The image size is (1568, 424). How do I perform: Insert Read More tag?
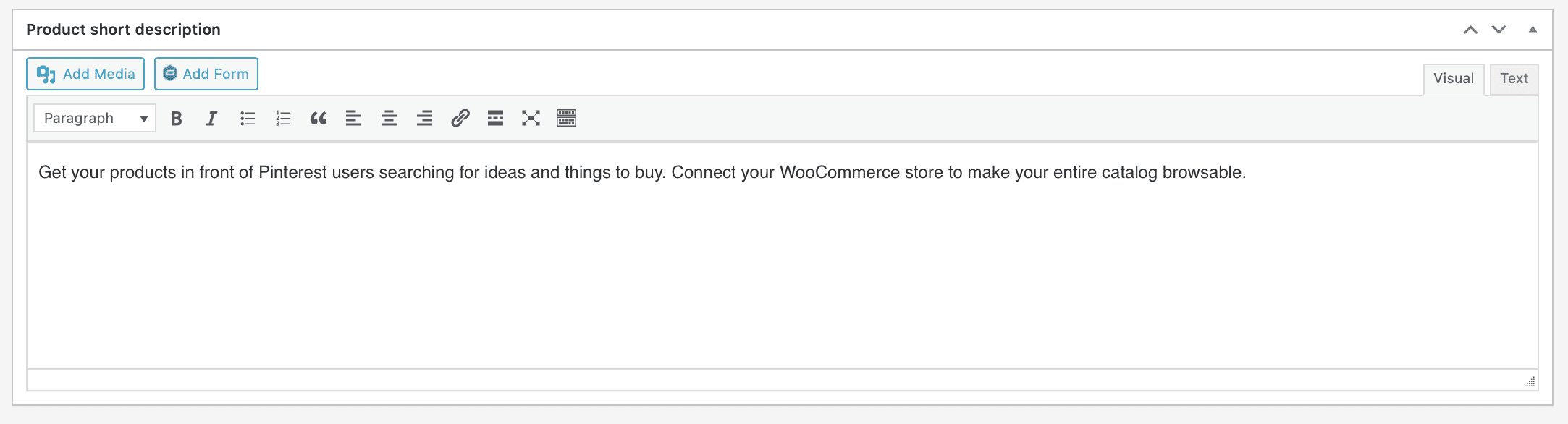point(495,119)
